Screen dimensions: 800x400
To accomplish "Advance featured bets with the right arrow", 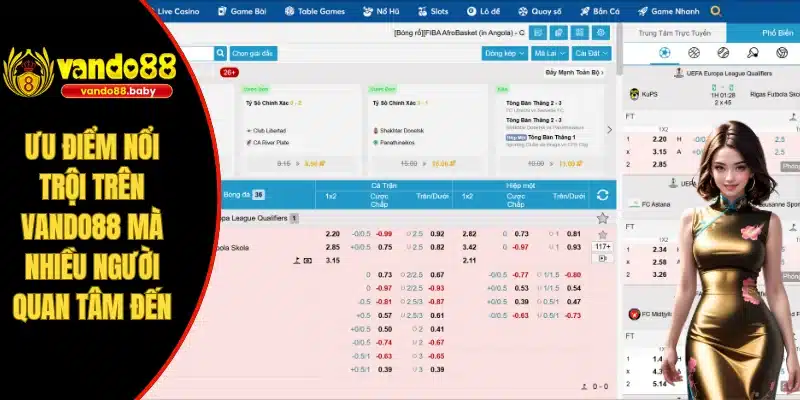I will pyautogui.click(x=609, y=130).
